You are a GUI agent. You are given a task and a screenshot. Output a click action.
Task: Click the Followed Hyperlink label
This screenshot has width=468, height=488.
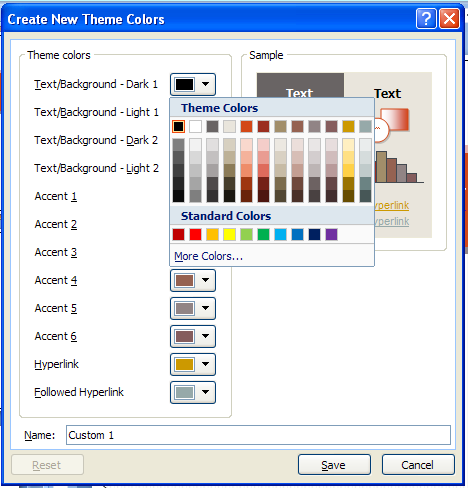(79, 392)
